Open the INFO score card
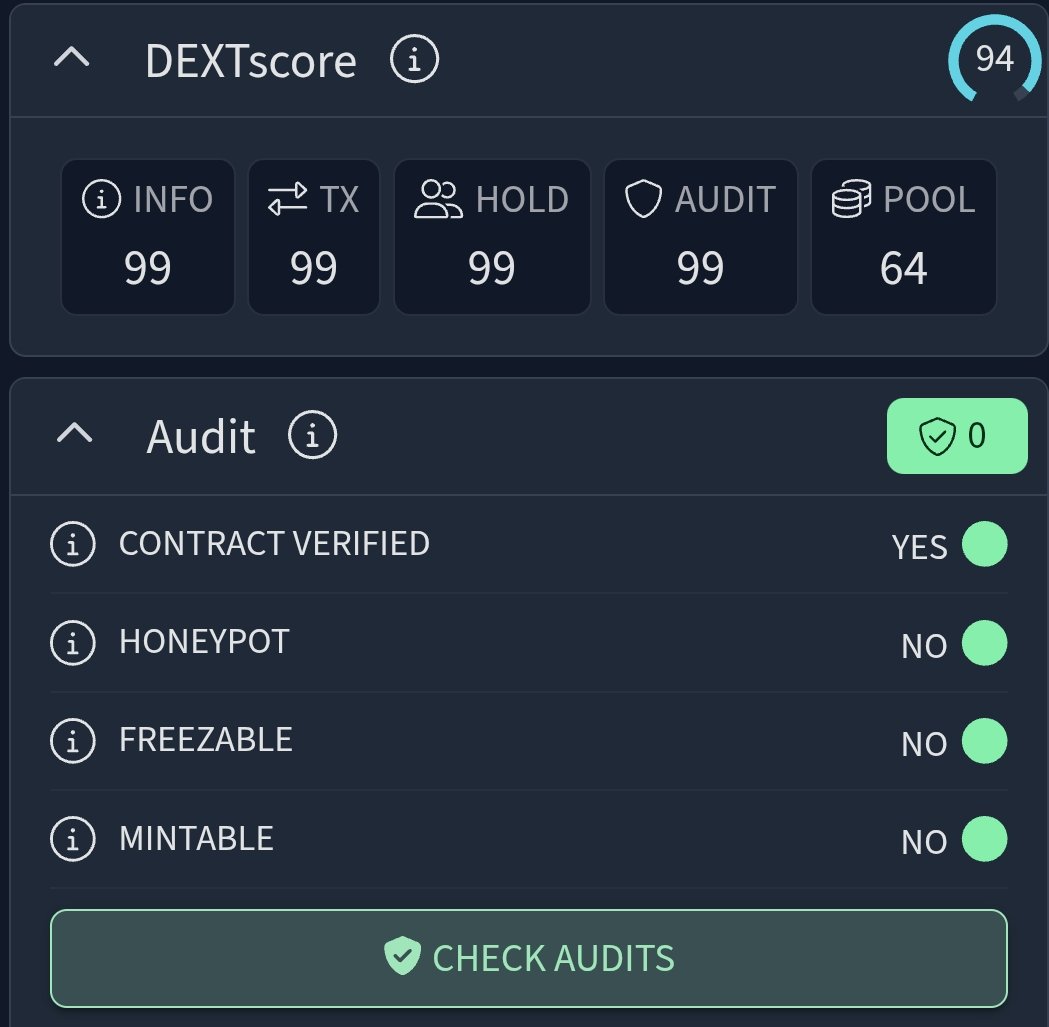The height and width of the screenshot is (1027, 1049). click(148, 237)
